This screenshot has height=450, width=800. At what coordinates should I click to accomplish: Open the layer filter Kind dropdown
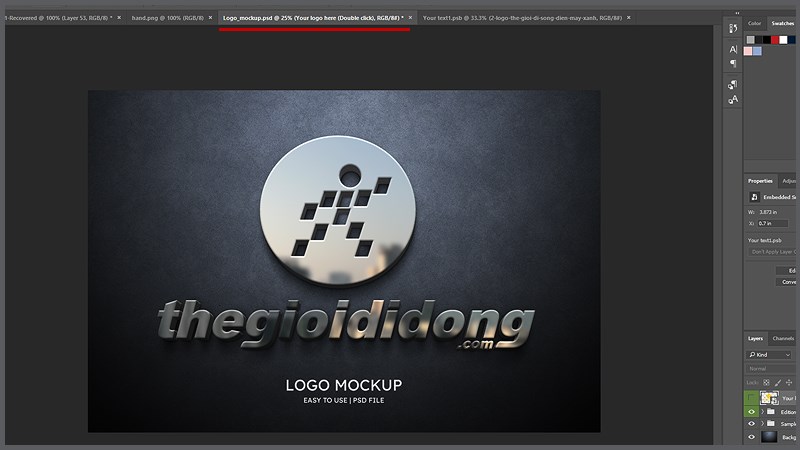[x=771, y=355]
